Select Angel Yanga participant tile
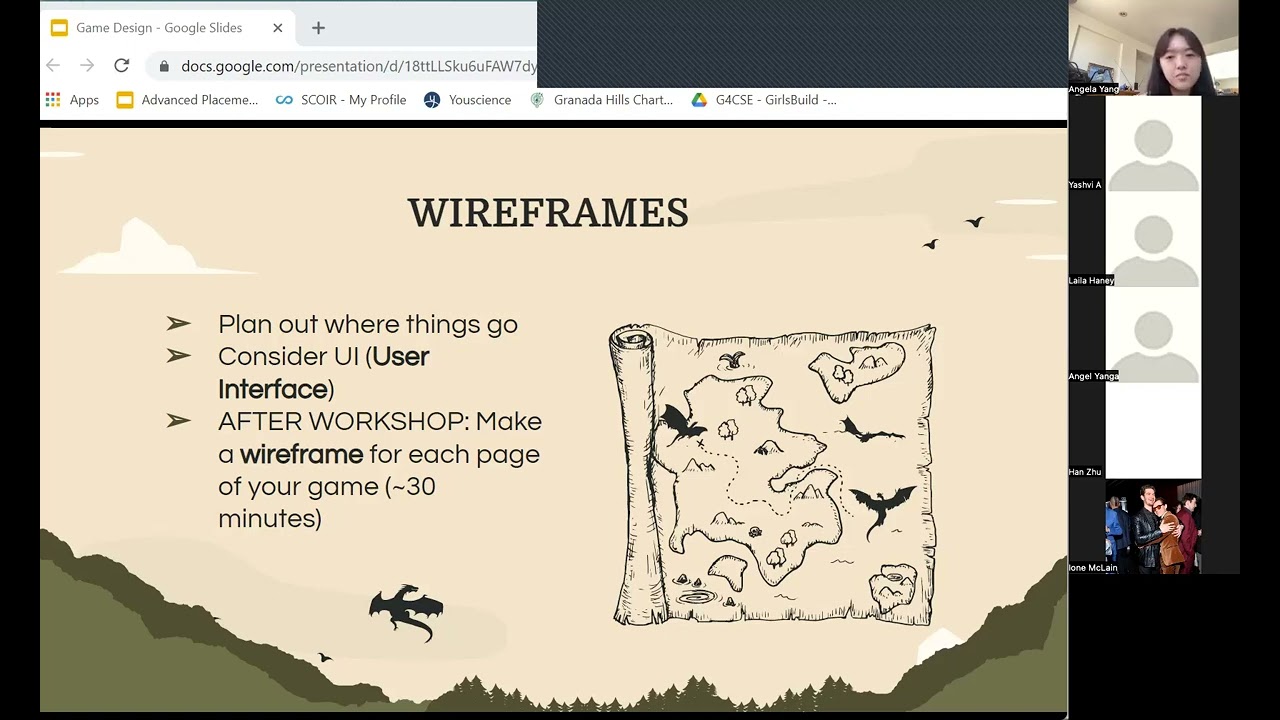Screen dimensions: 1280x720 (x=1153, y=335)
